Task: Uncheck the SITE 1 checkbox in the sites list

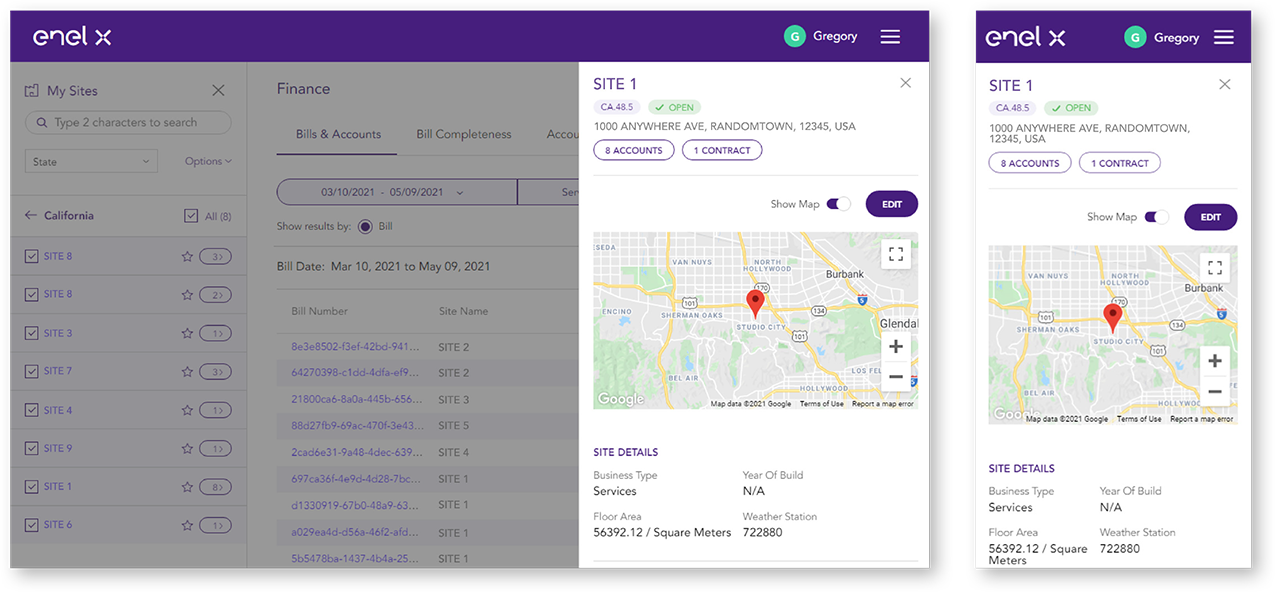Action: point(31,487)
